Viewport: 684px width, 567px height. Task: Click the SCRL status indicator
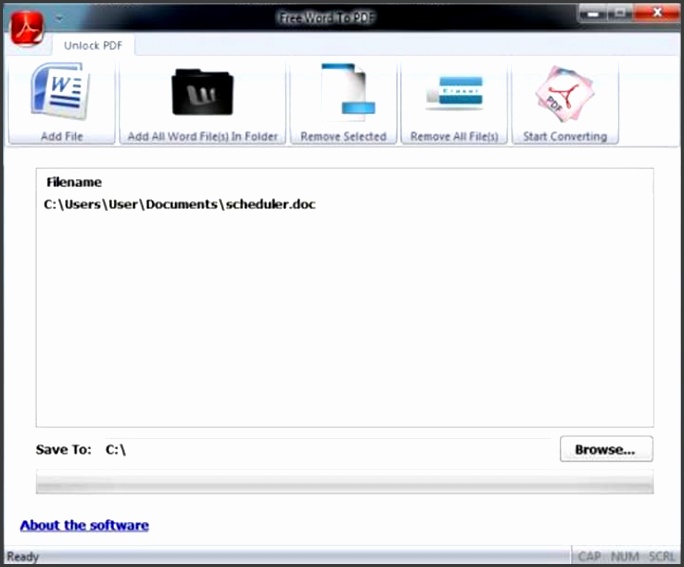662,557
